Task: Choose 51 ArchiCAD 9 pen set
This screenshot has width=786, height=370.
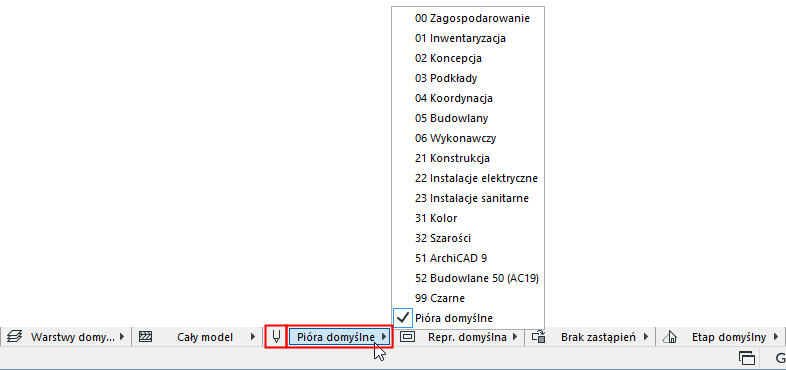Action: click(x=468, y=258)
